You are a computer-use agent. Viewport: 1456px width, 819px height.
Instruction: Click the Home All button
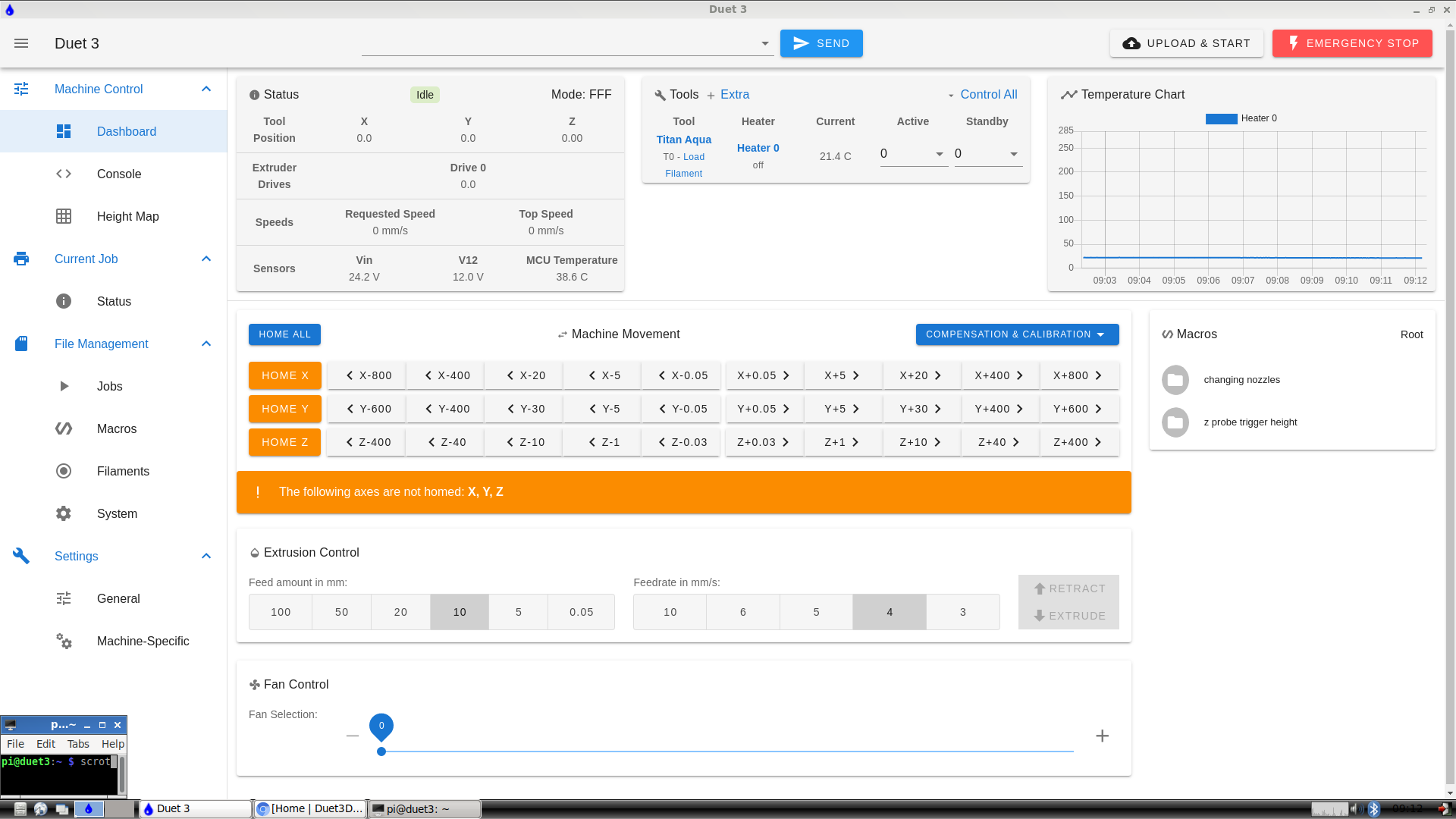(284, 334)
